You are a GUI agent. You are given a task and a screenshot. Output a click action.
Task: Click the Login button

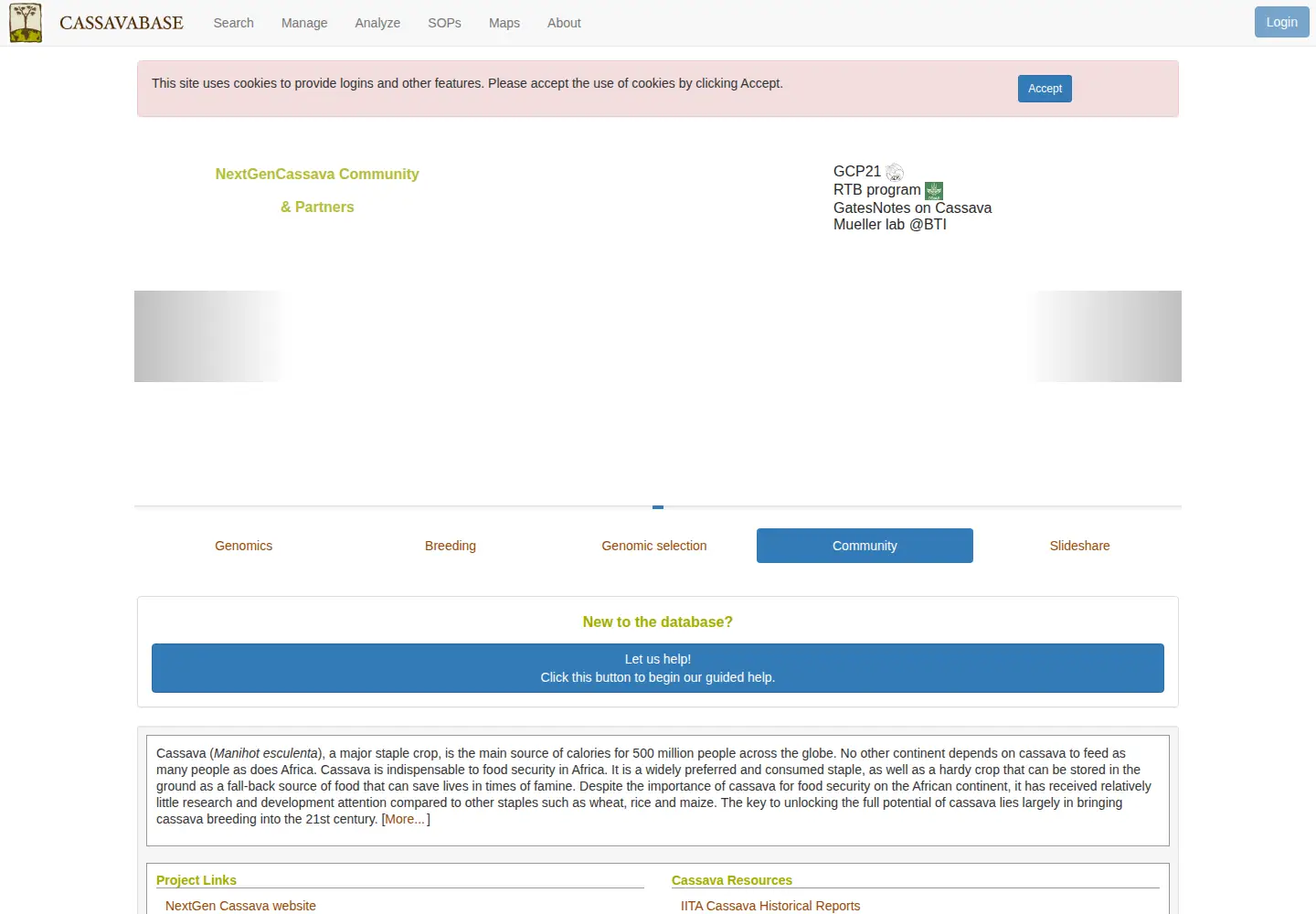(1281, 23)
